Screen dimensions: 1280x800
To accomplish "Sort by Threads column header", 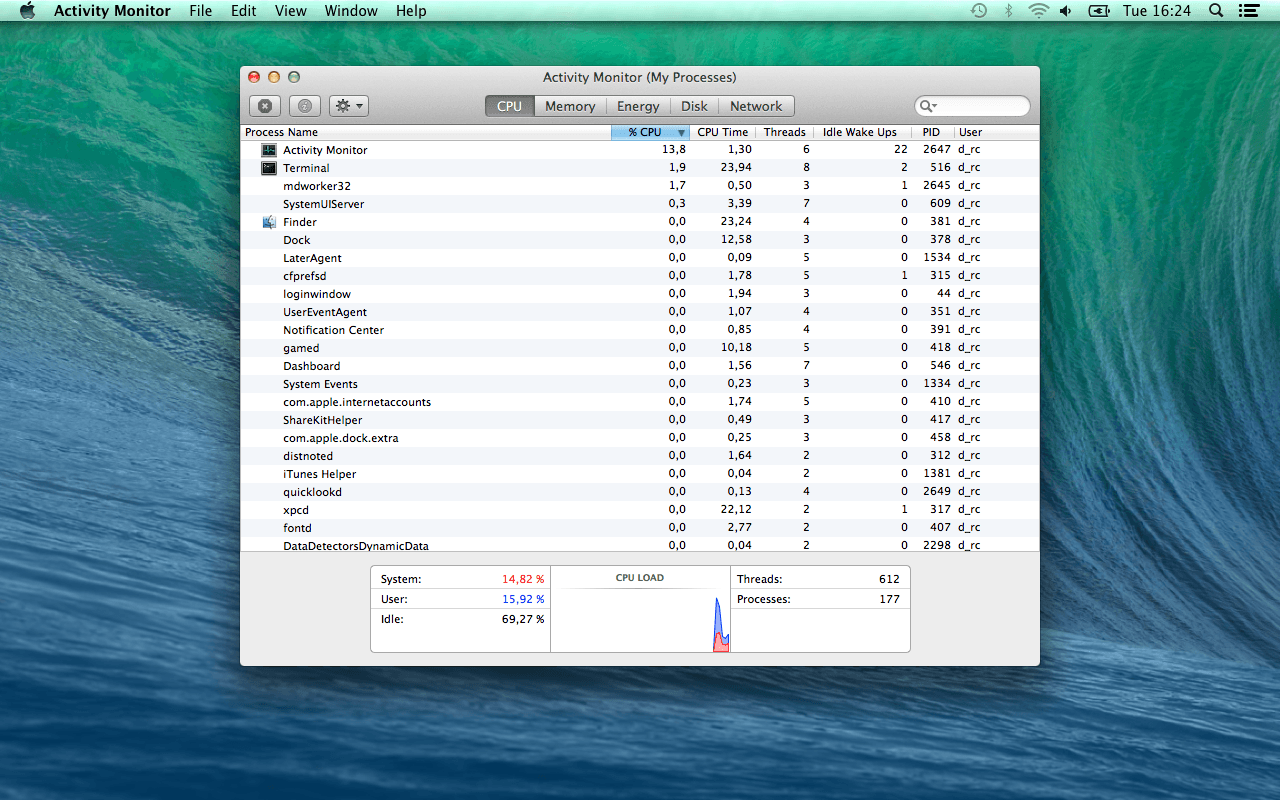I will pos(785,132).
